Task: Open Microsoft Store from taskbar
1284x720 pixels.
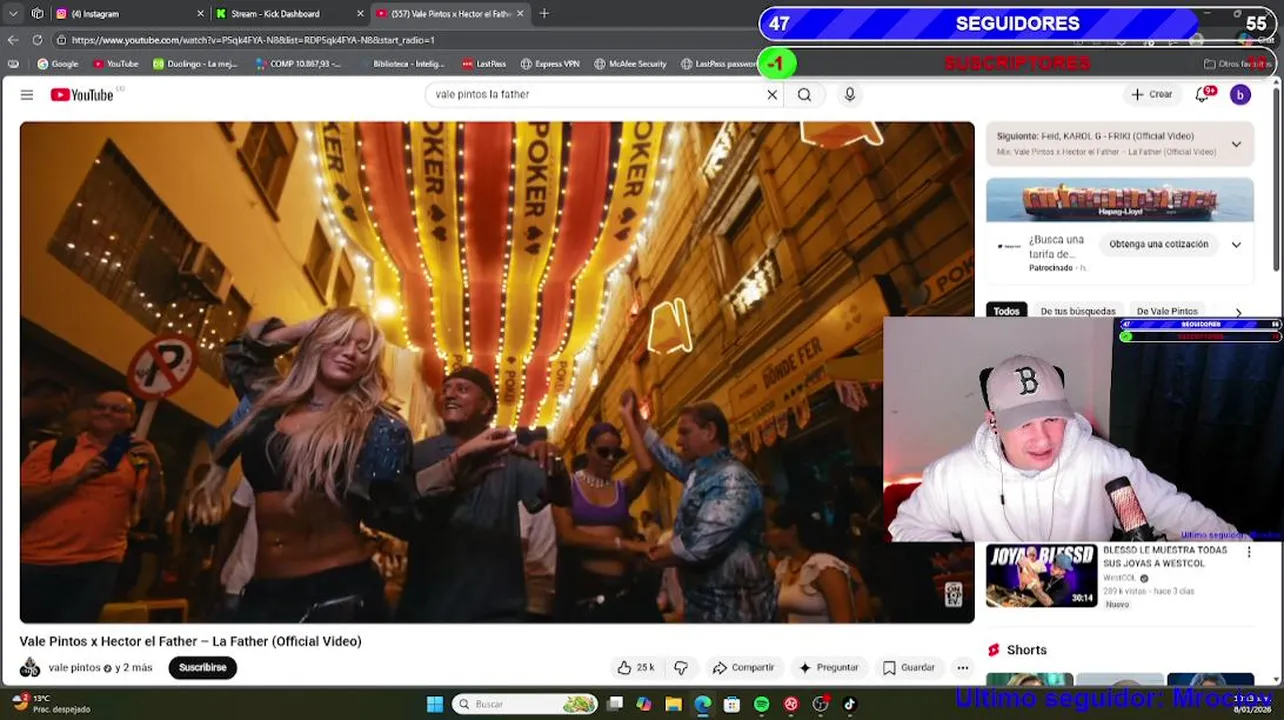Action: (732, 704)
